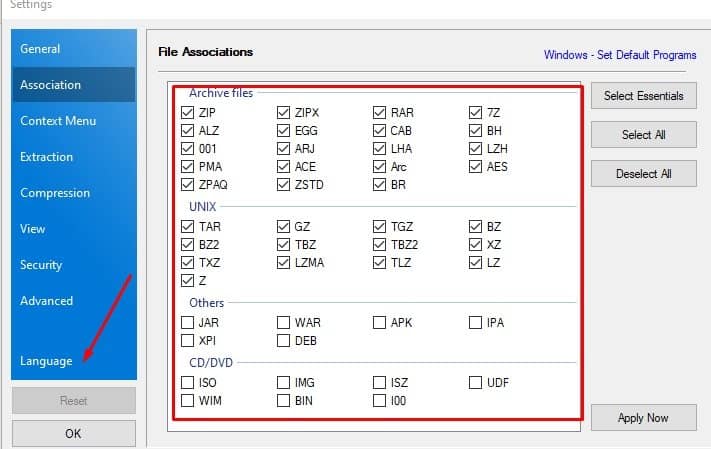
Task: Open the General settings tab
Action: point(40,49)
